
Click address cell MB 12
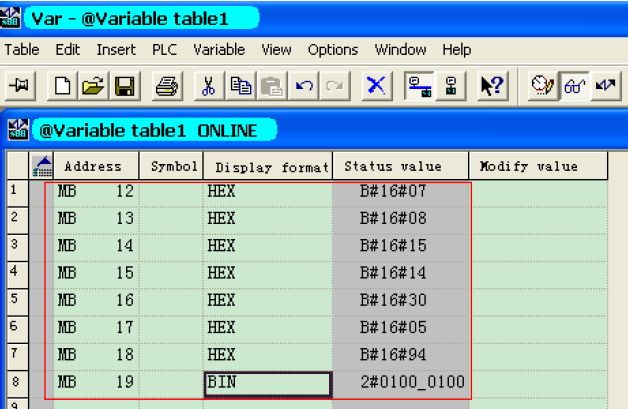pos(96,191)
